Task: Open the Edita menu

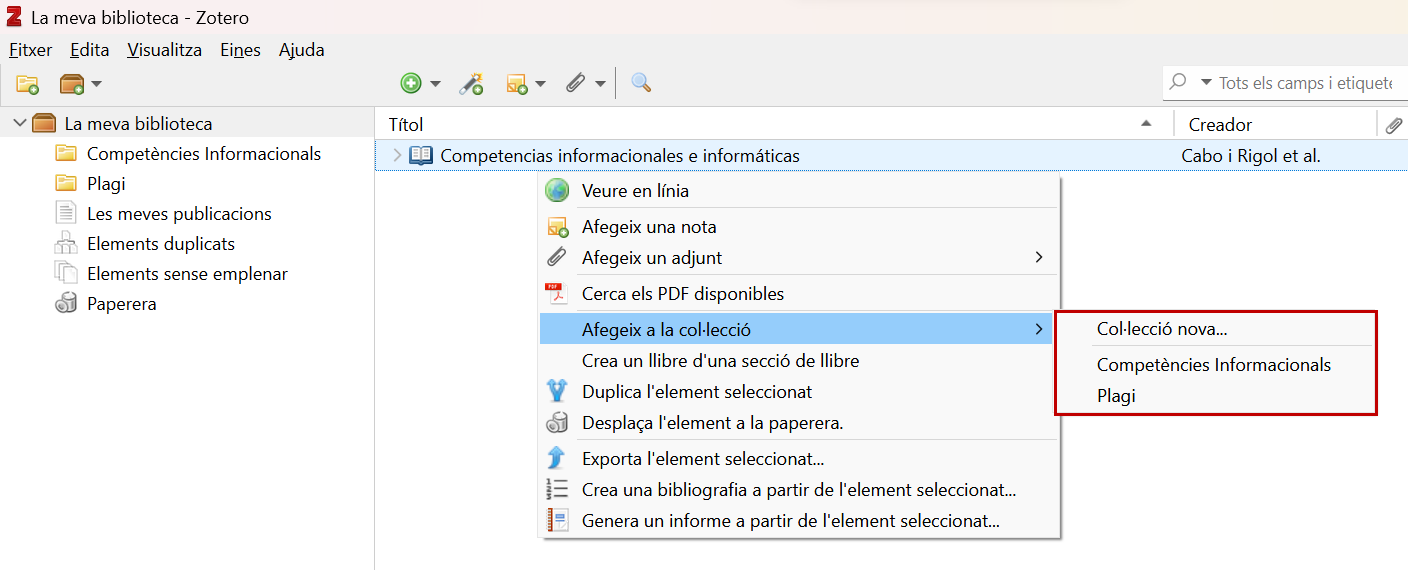Action: [89, 50]
